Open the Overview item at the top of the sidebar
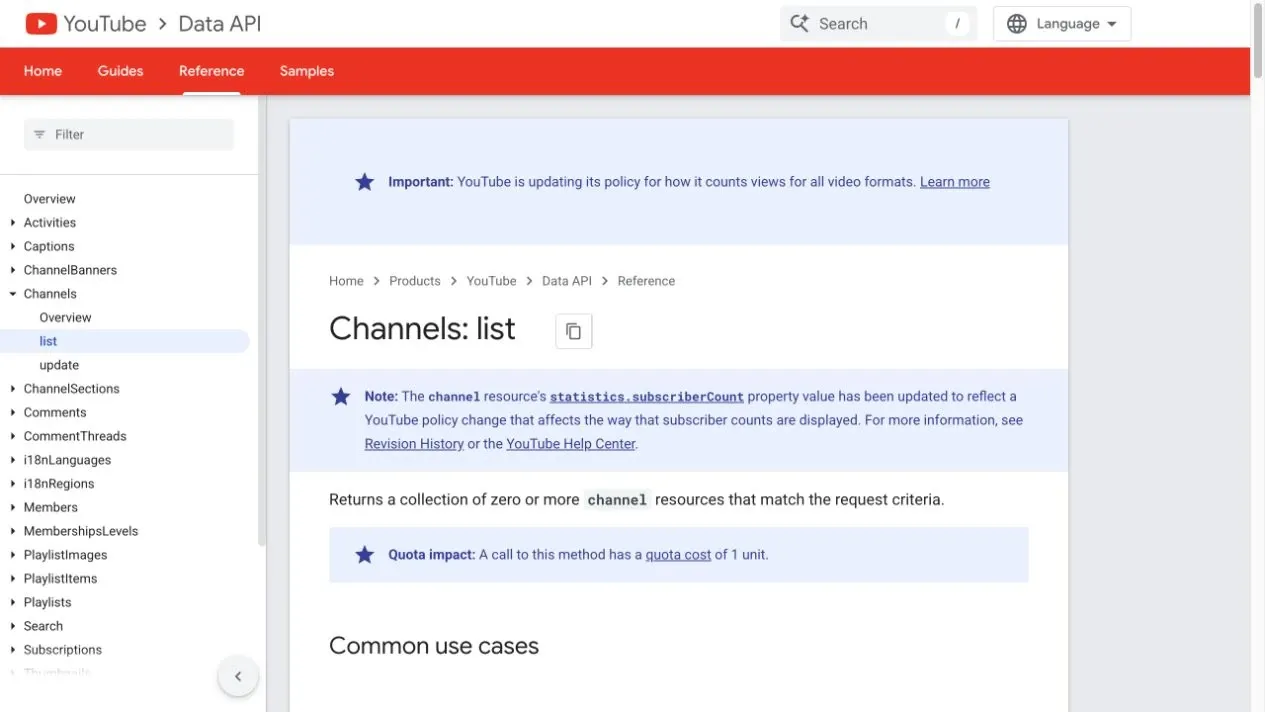 click(50, 199)
